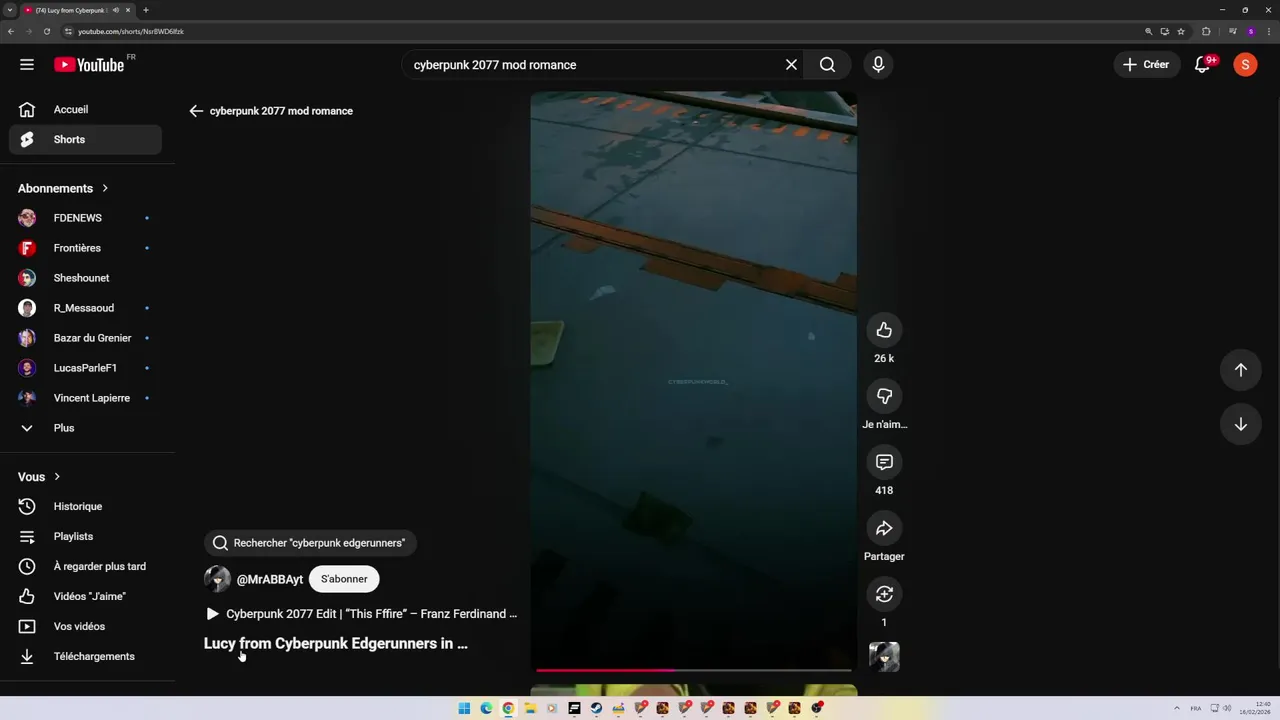Open the LucasParleF1 channel
This screenshot has height=720, width=1280.
coord(86,368)
